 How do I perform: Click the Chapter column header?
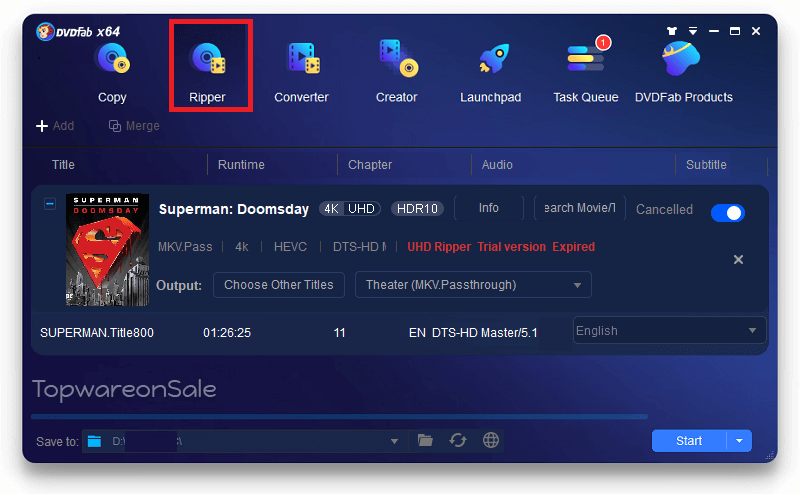pyautogui.click(x=370, y=165)
